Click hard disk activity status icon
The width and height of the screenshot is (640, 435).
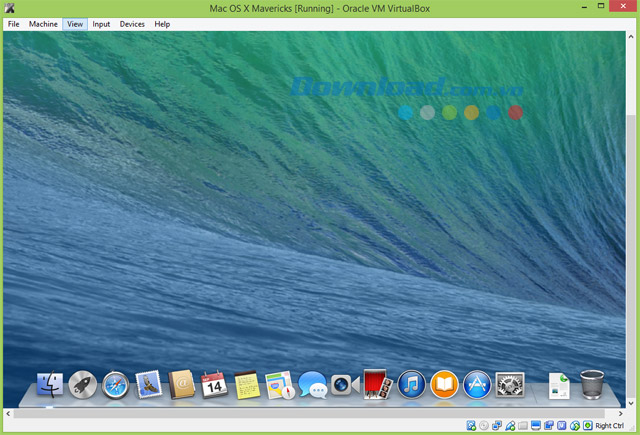[471, 426]
